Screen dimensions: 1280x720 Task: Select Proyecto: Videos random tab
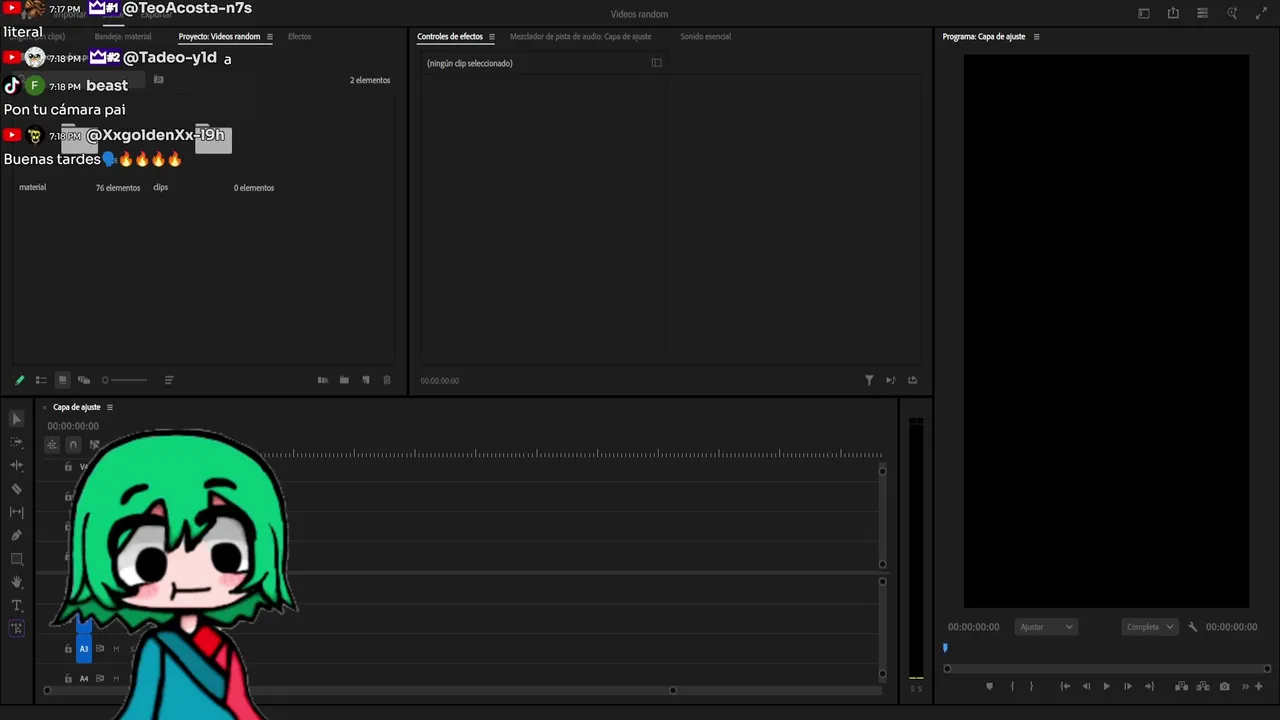coord(219,37)
